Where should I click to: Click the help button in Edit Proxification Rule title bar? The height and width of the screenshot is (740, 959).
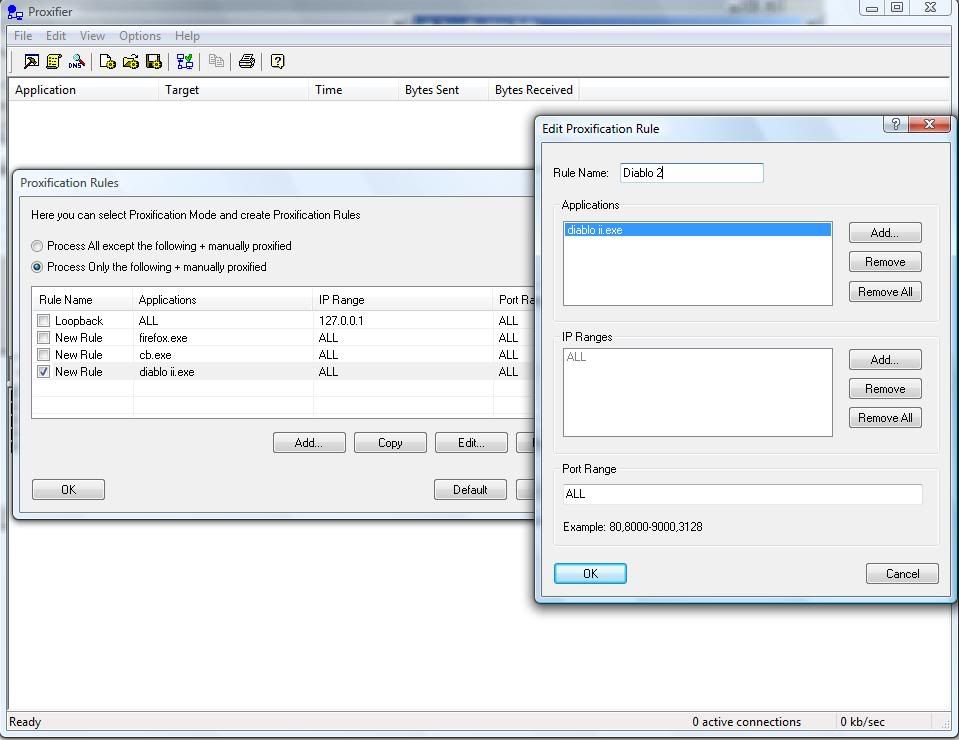pyautogui.click(x=895, y=124)
